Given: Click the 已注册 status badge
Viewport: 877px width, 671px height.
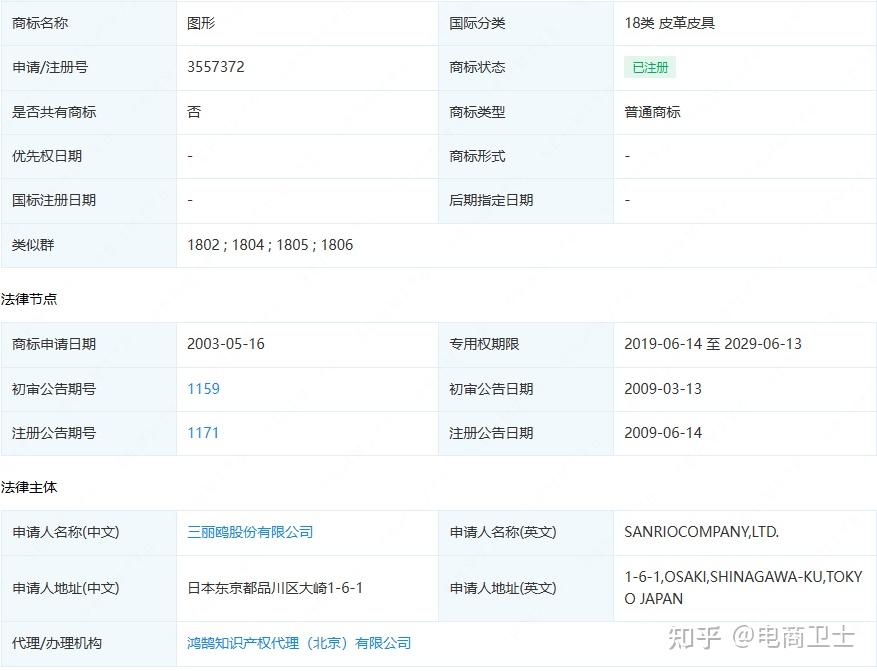Looking at the screenshot, I should [x=650, y=68].
